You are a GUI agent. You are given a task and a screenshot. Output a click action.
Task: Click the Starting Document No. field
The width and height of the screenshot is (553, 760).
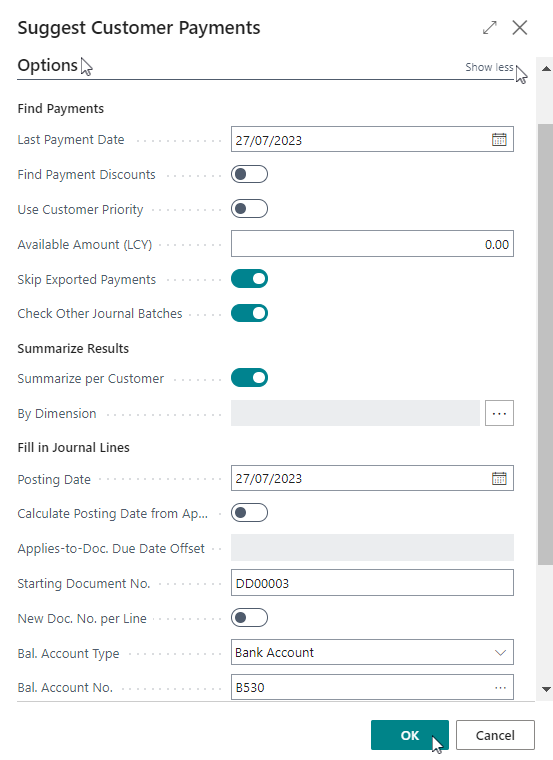[x=372, y=583]
